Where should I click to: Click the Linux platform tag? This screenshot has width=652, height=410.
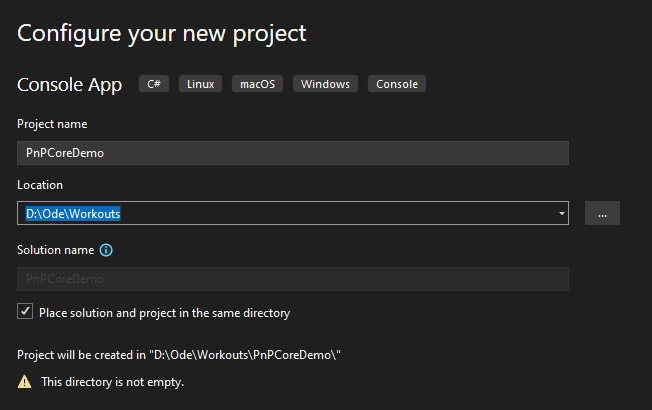200,84
